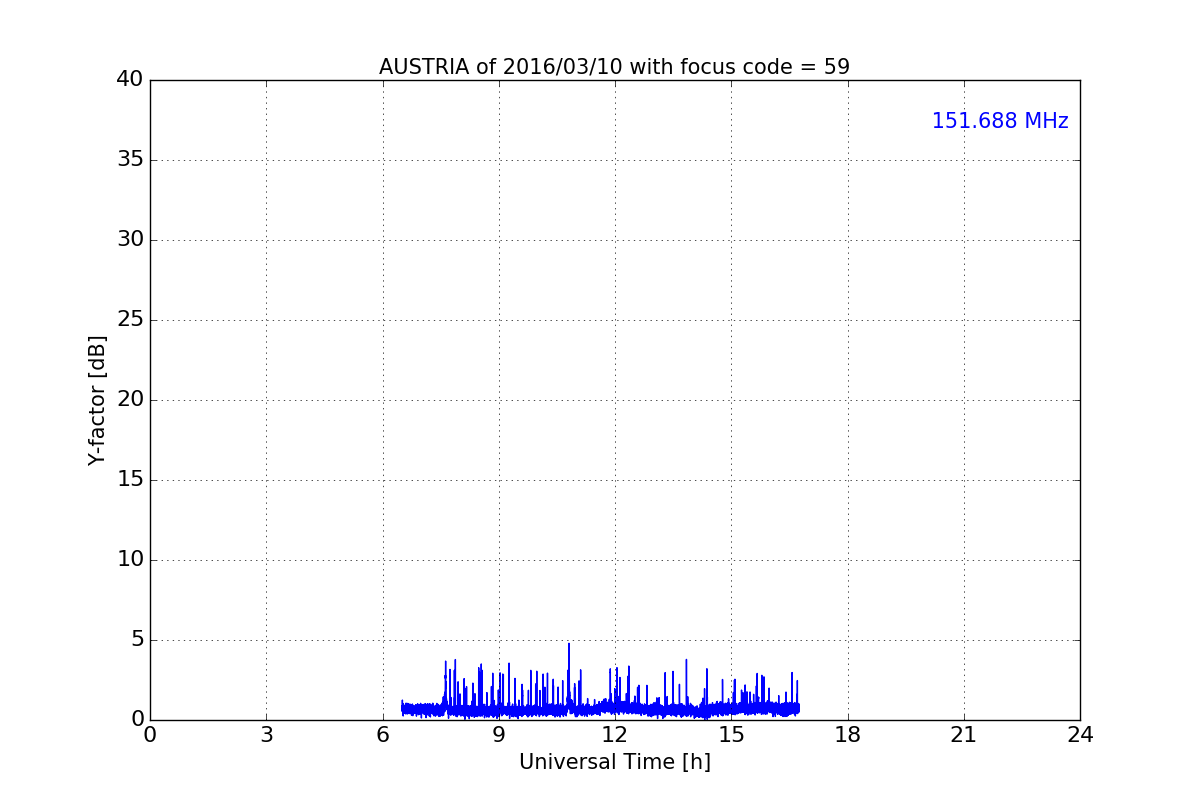This screenshot has height=800, width=1200.
Task: Click the '151.688 MHz' frequency label
Action: 1000,121
